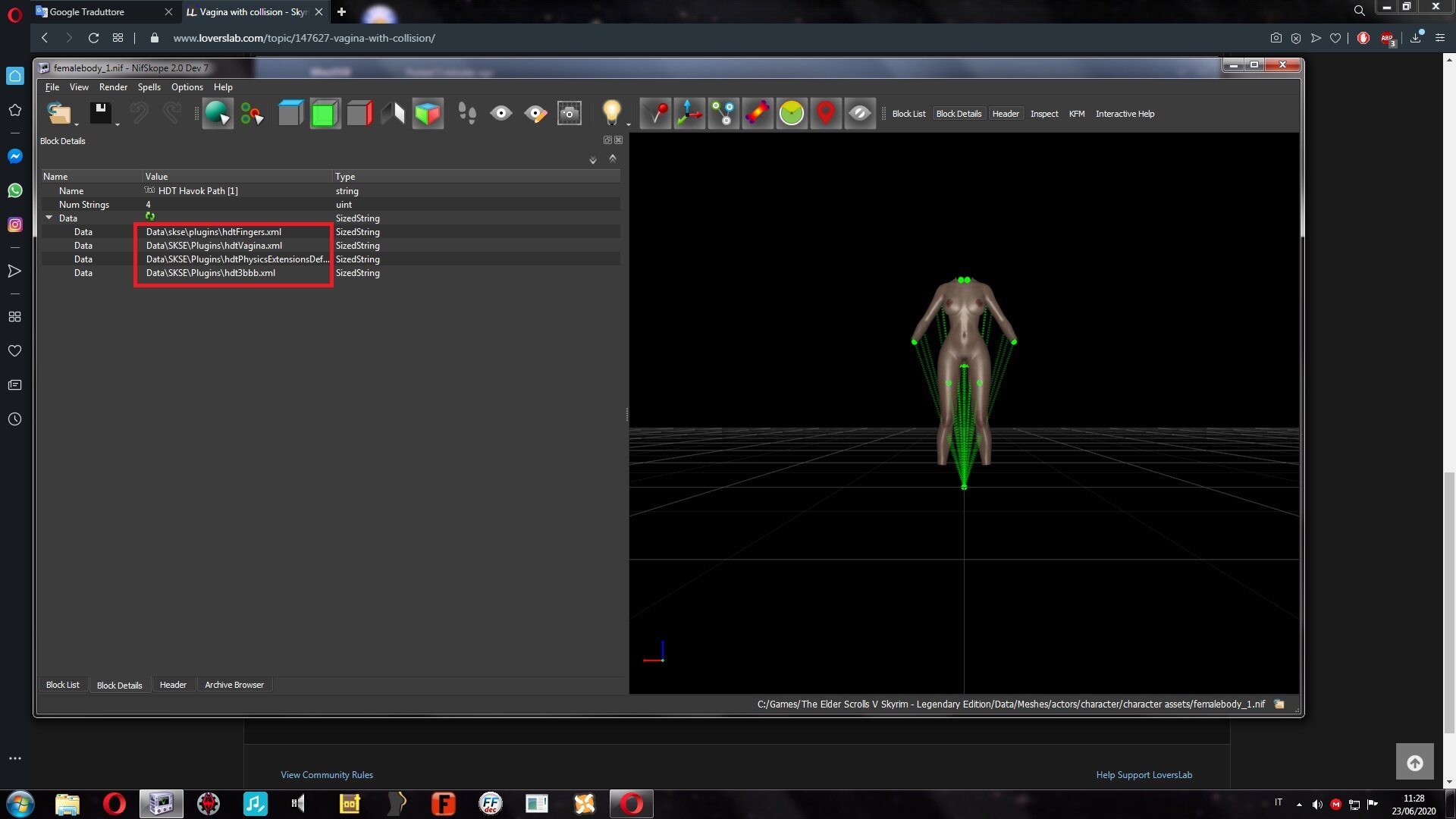The height and width of the screenshot is (819, 1456).
Task: Enable the Select Vertices tool
Action: [x=252, y=114]
